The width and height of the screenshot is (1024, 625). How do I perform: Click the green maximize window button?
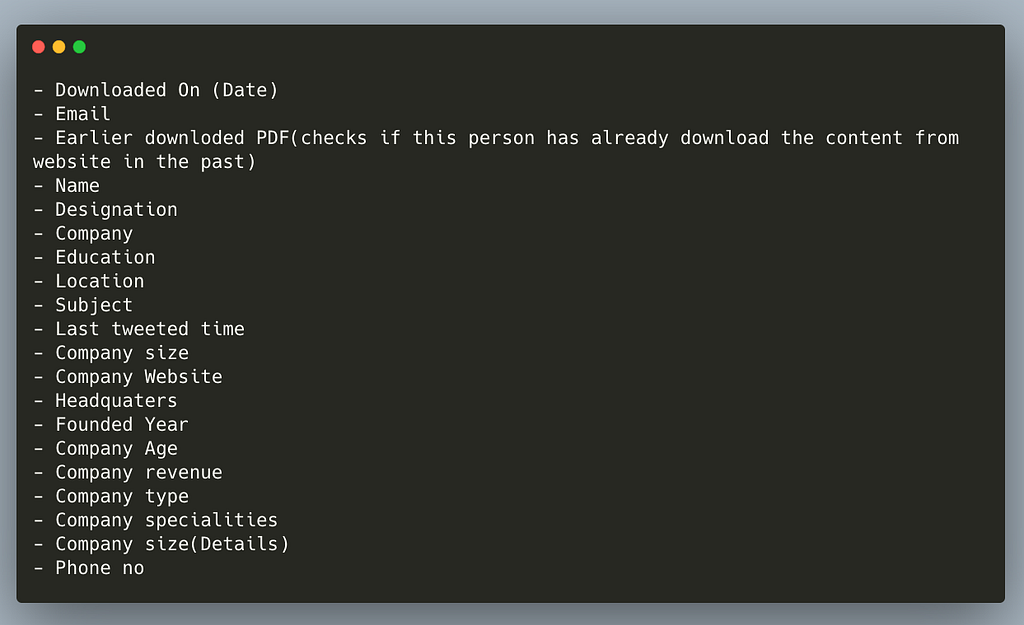80,47
